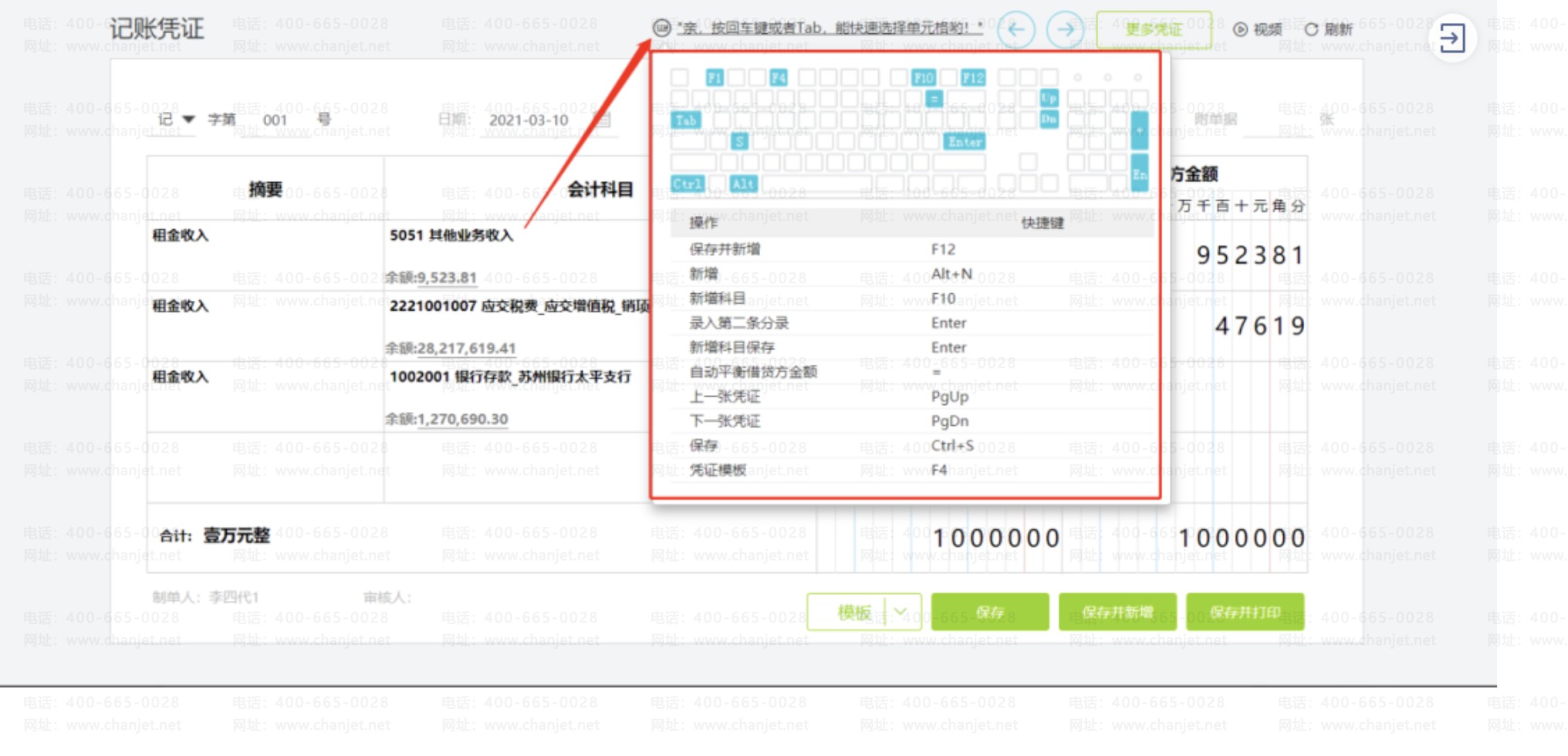1568x756 pixels.
Task: Click the keyboard shortcut hint icon
Action: coord(661,29)
